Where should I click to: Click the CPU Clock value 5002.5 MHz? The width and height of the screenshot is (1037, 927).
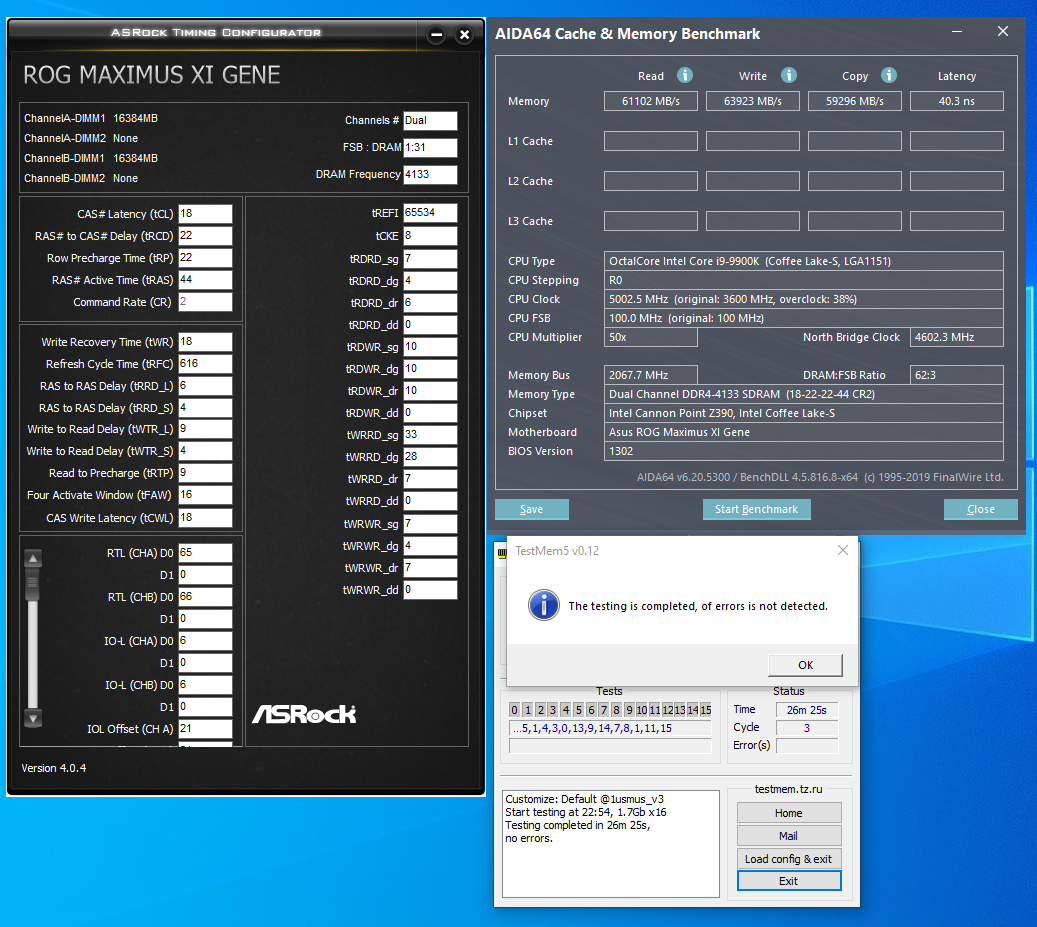pos(804,299)
